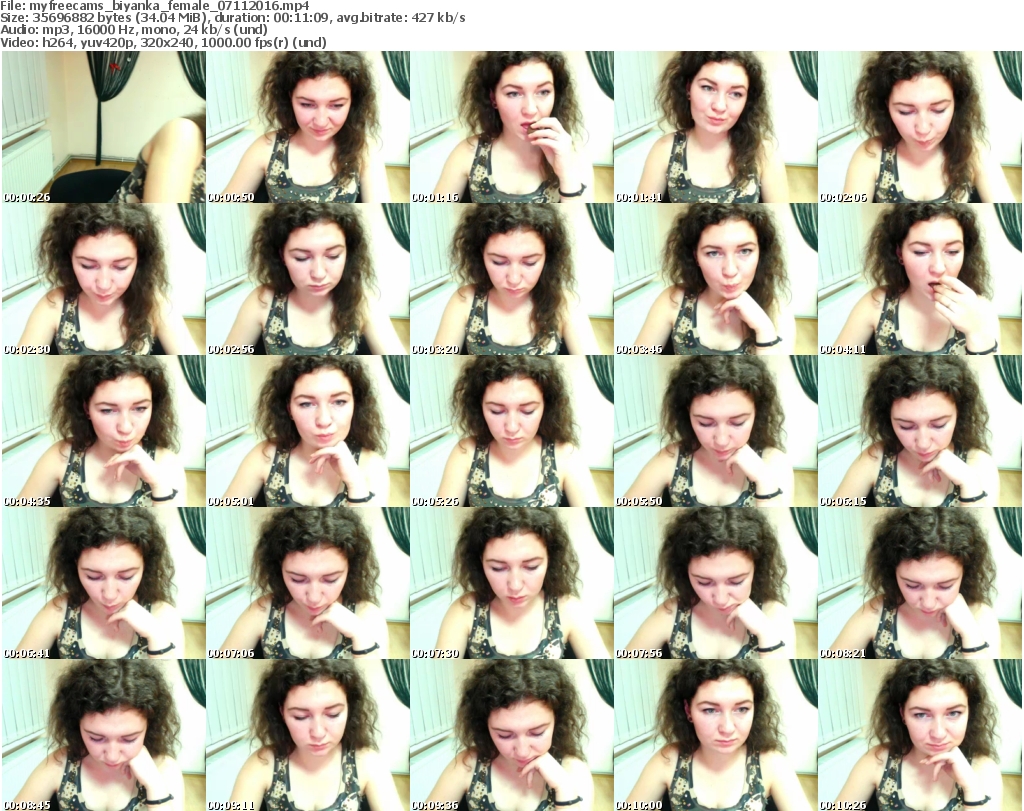Select the thumbnail stamped 00:02:56

click(308, 279)
